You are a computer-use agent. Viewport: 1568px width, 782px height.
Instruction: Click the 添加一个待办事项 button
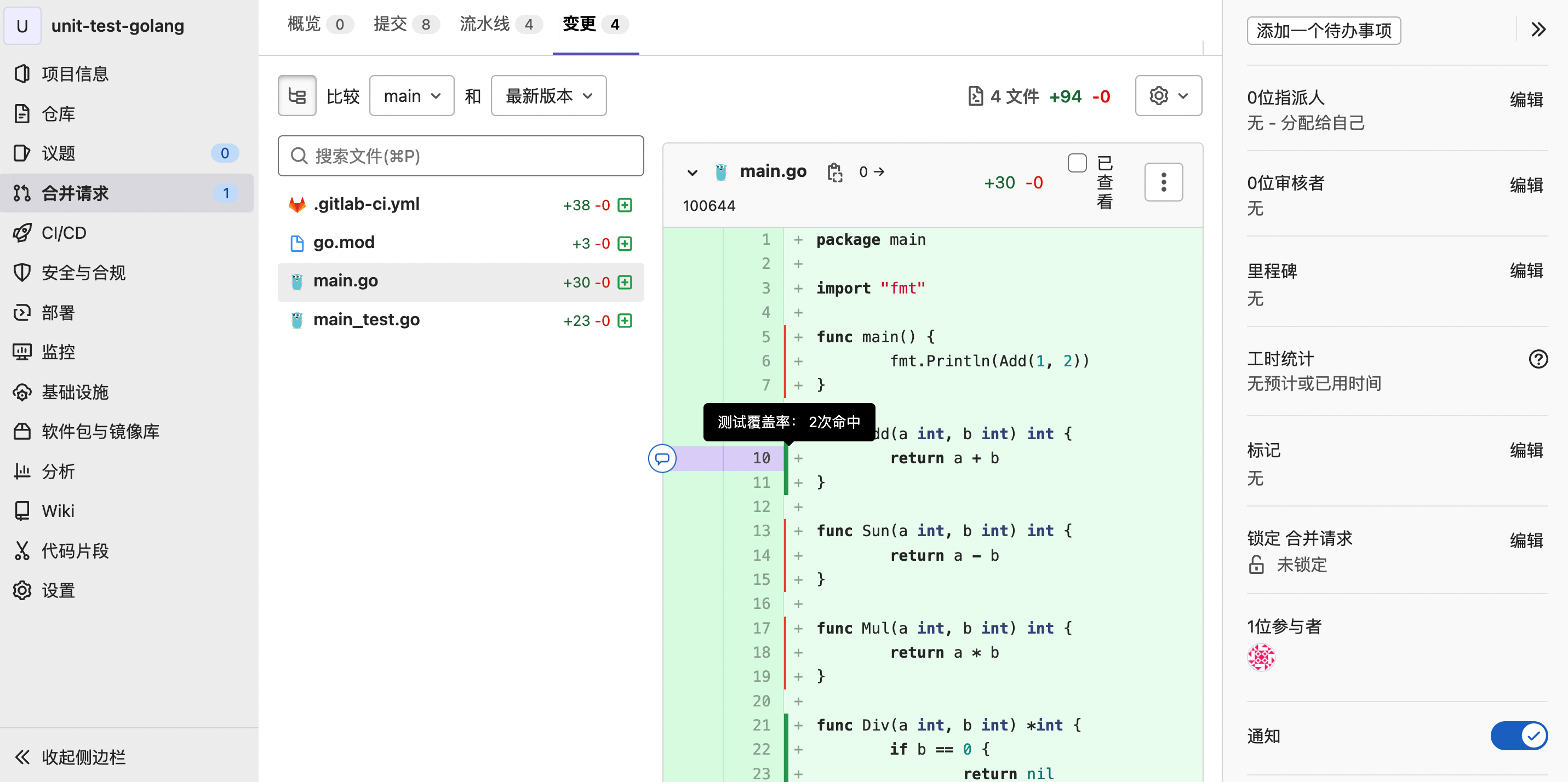[x=1324, y=31]
